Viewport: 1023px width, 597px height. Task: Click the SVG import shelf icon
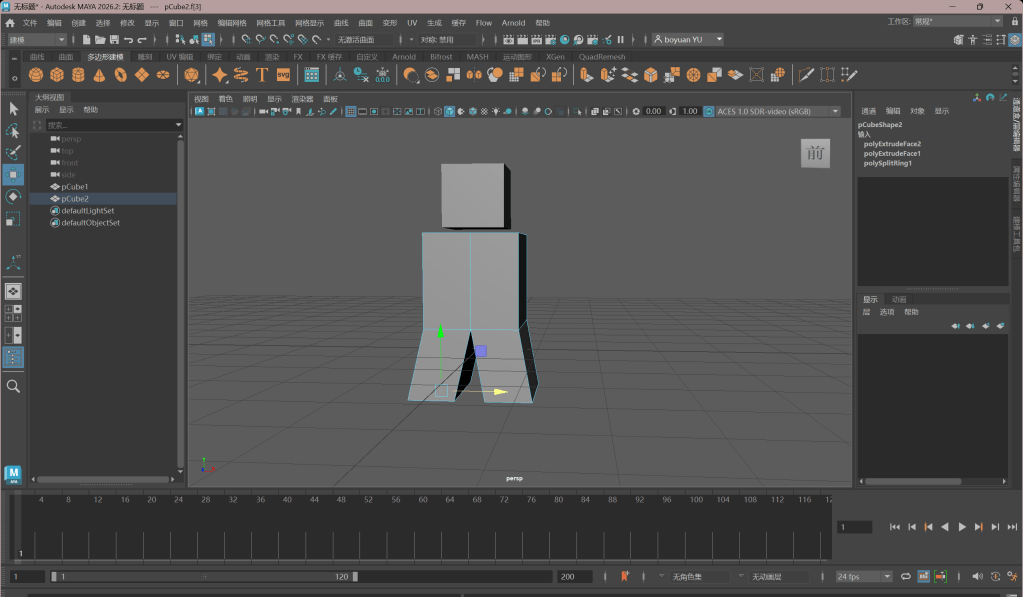pos(283,75)
